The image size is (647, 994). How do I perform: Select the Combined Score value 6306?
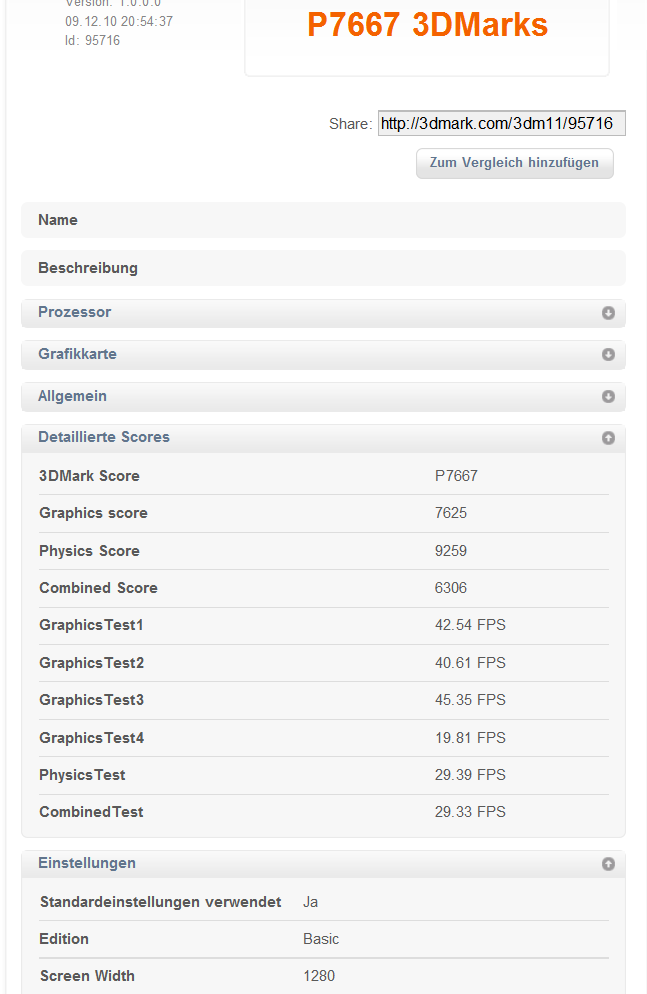pyautogui.click(x=451, y=588)
